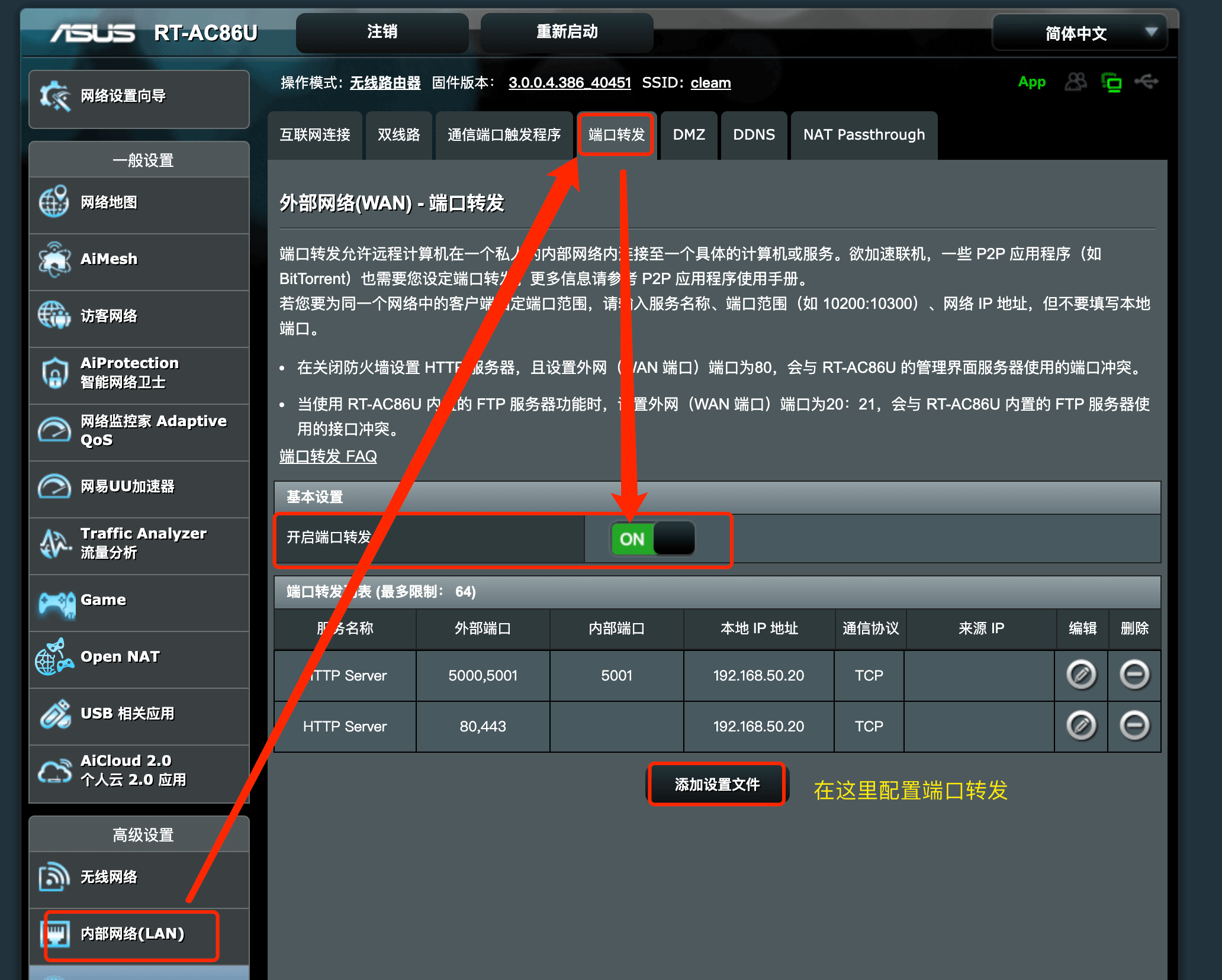Click the 添加设置文件 button
This screenshot has height=980, width=1222.
pyautogui.click(x=717, y=785)
